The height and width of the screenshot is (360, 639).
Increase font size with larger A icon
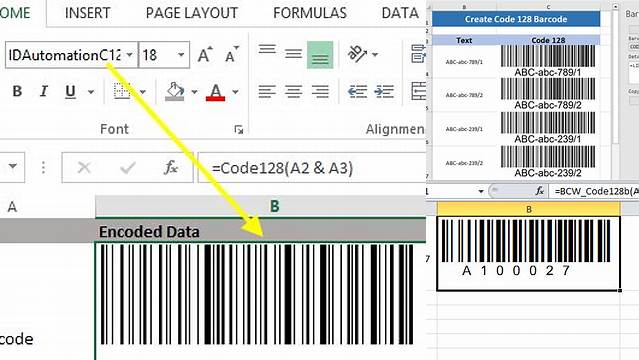coord(205,55)
